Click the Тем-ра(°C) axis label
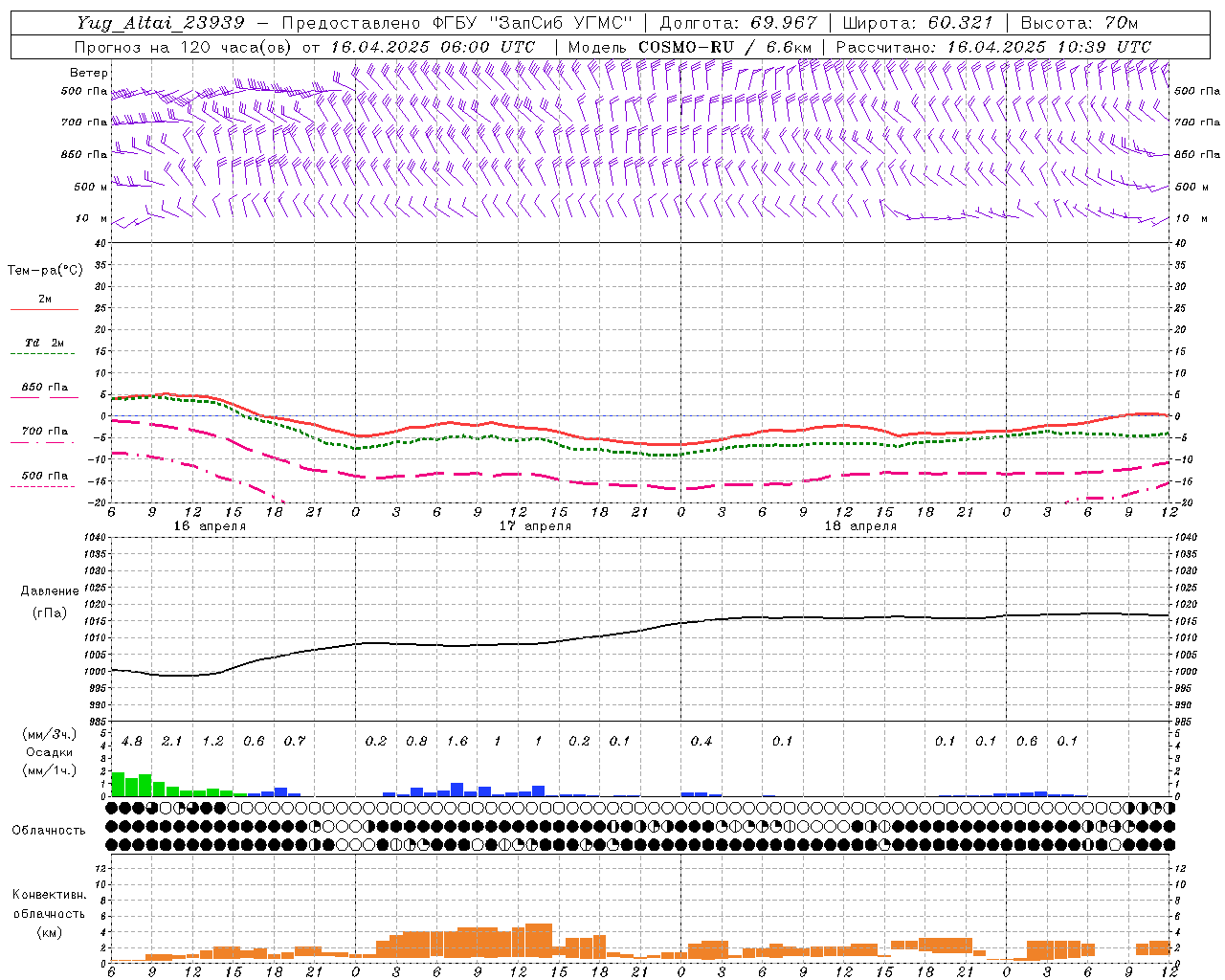 pos(45,271)
